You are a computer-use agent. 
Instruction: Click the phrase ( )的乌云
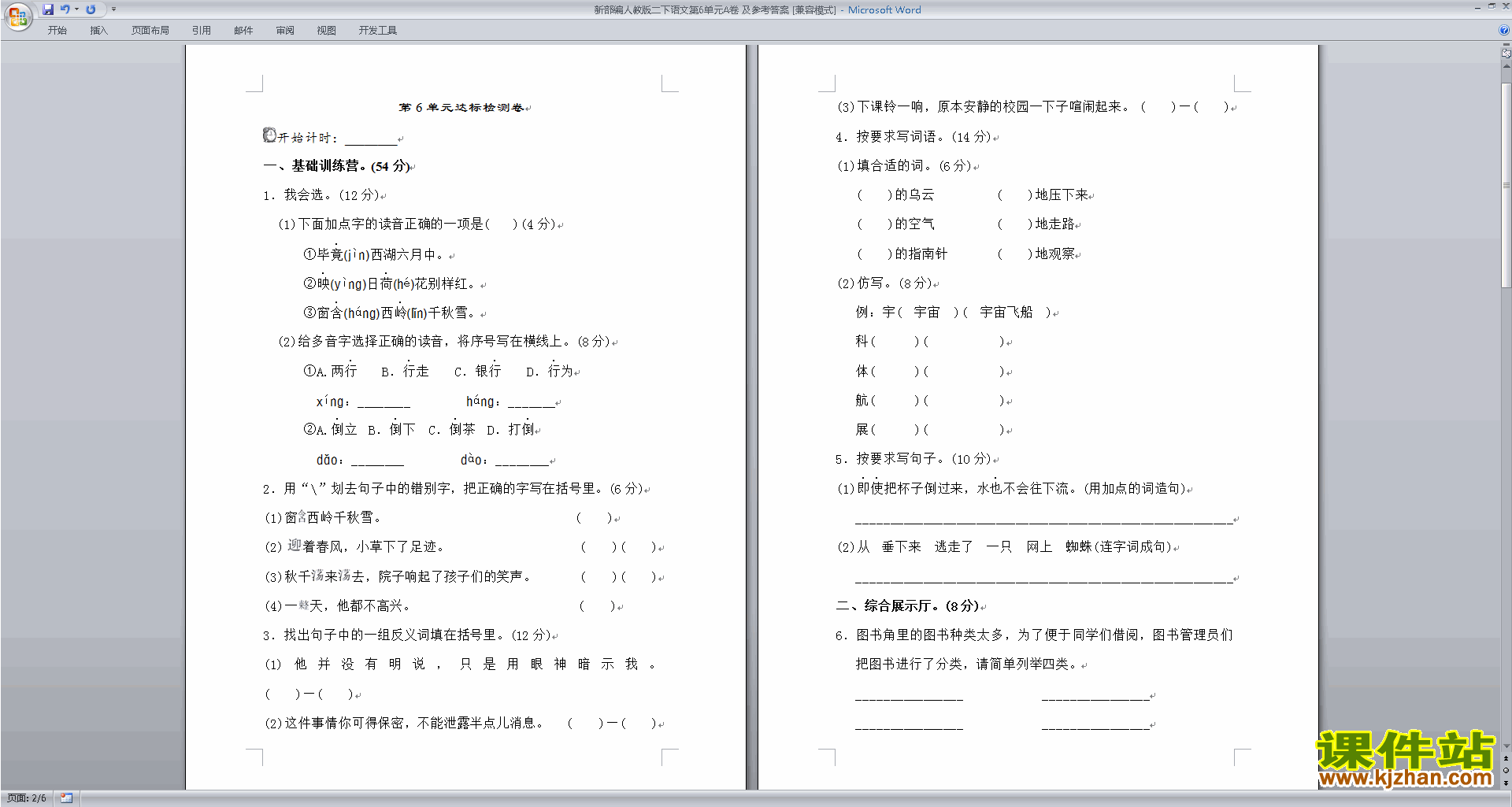point(895,195)
